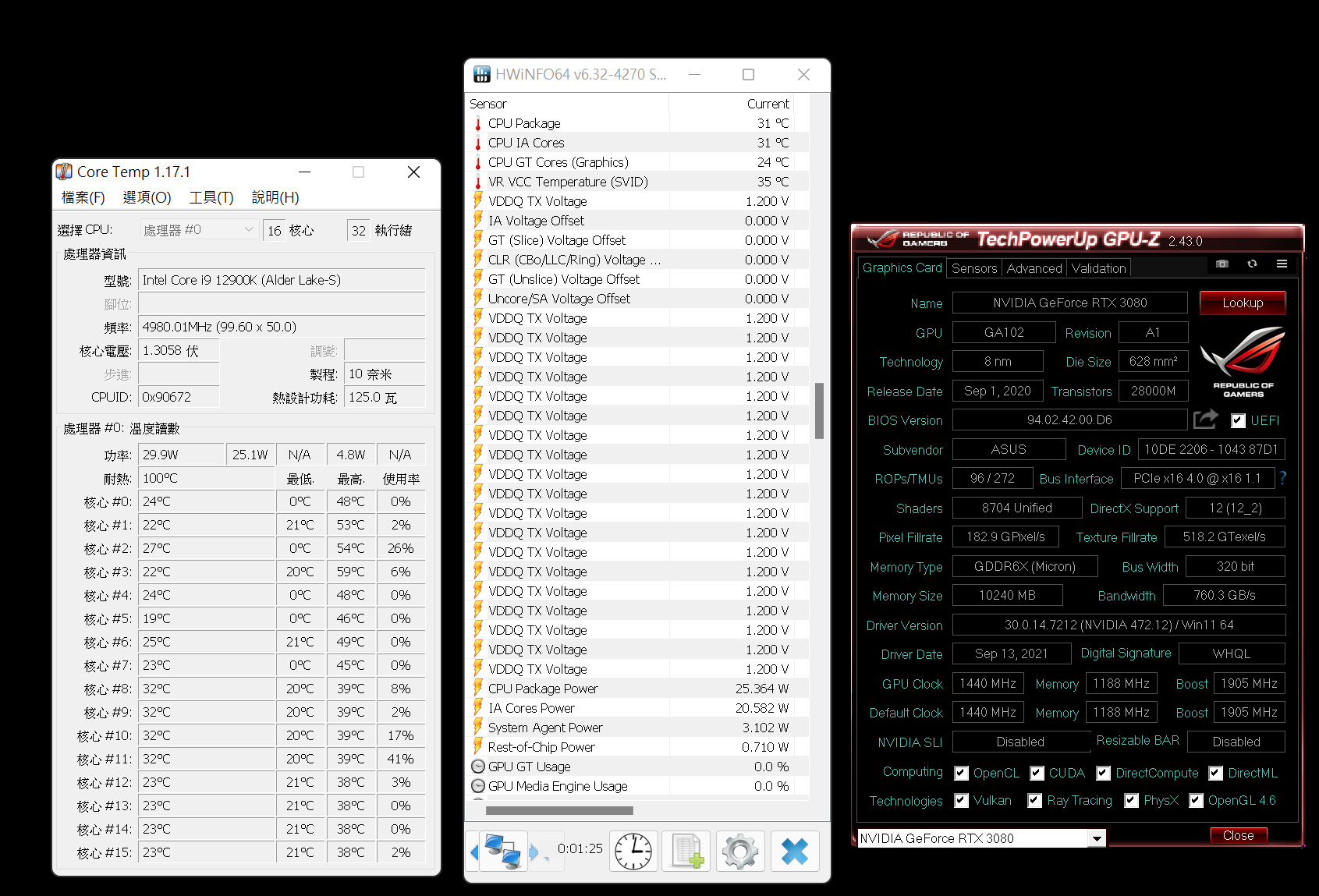The width and height of the screenshot is (1319, 896).
Task: Open the Core Temp 工具(T) menu
Action: (x=211, y=197)
